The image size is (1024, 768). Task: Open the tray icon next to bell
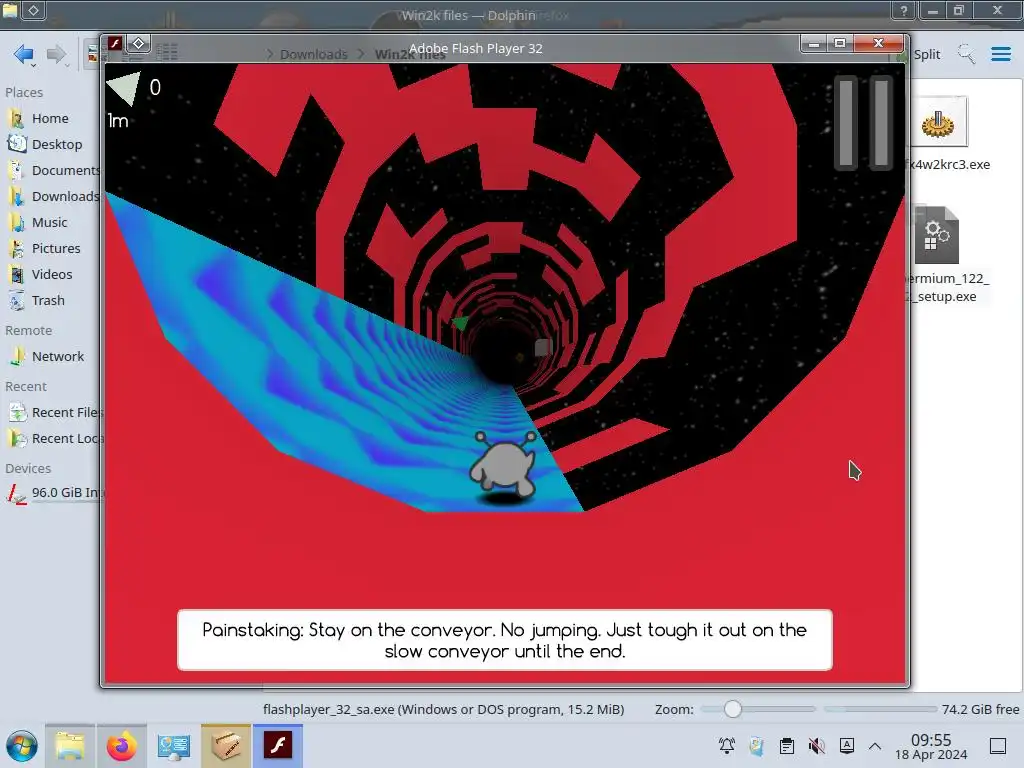point(757,746)
